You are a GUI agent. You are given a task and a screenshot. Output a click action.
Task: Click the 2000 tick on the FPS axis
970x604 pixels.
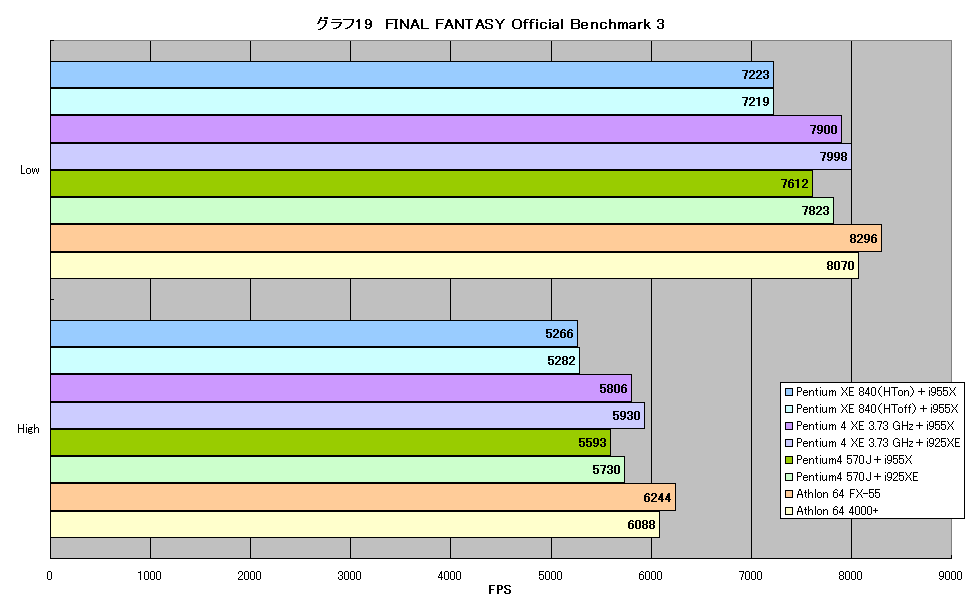click(x=249, y=576)
